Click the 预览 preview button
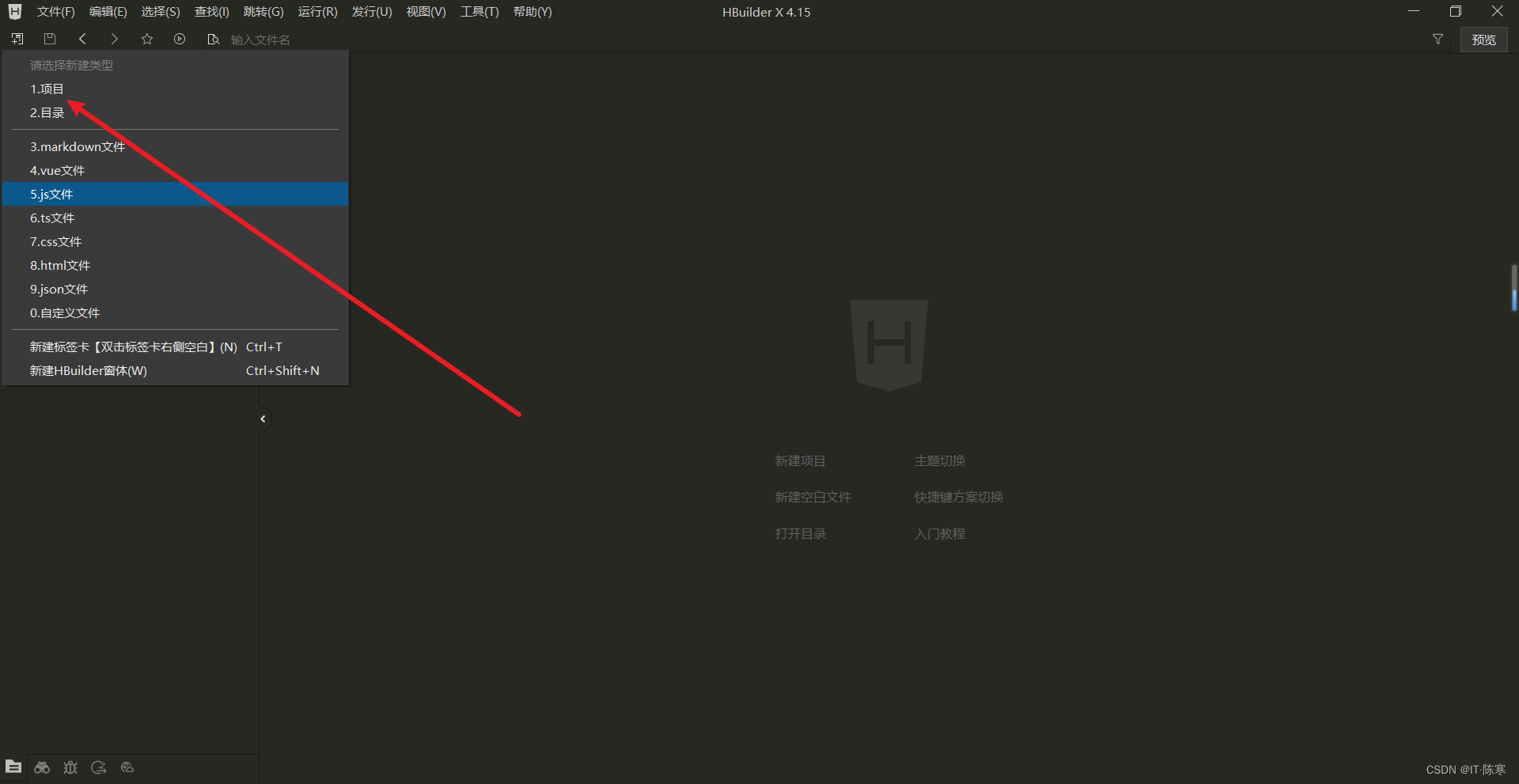1519x784 pixels. tap(1483, 40)
